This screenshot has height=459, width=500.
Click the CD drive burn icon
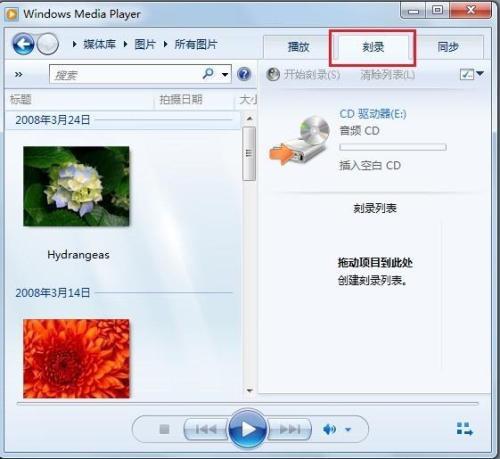300,140
